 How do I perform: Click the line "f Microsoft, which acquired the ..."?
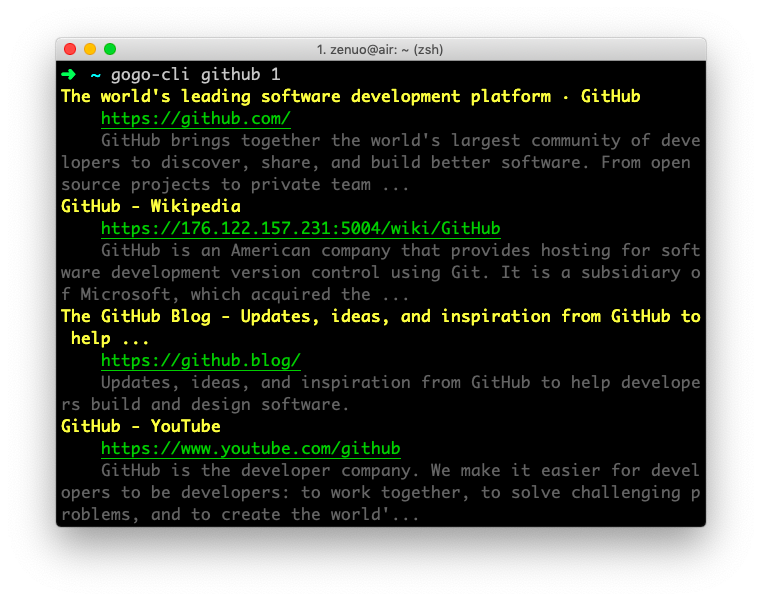(x=235, y=294)
